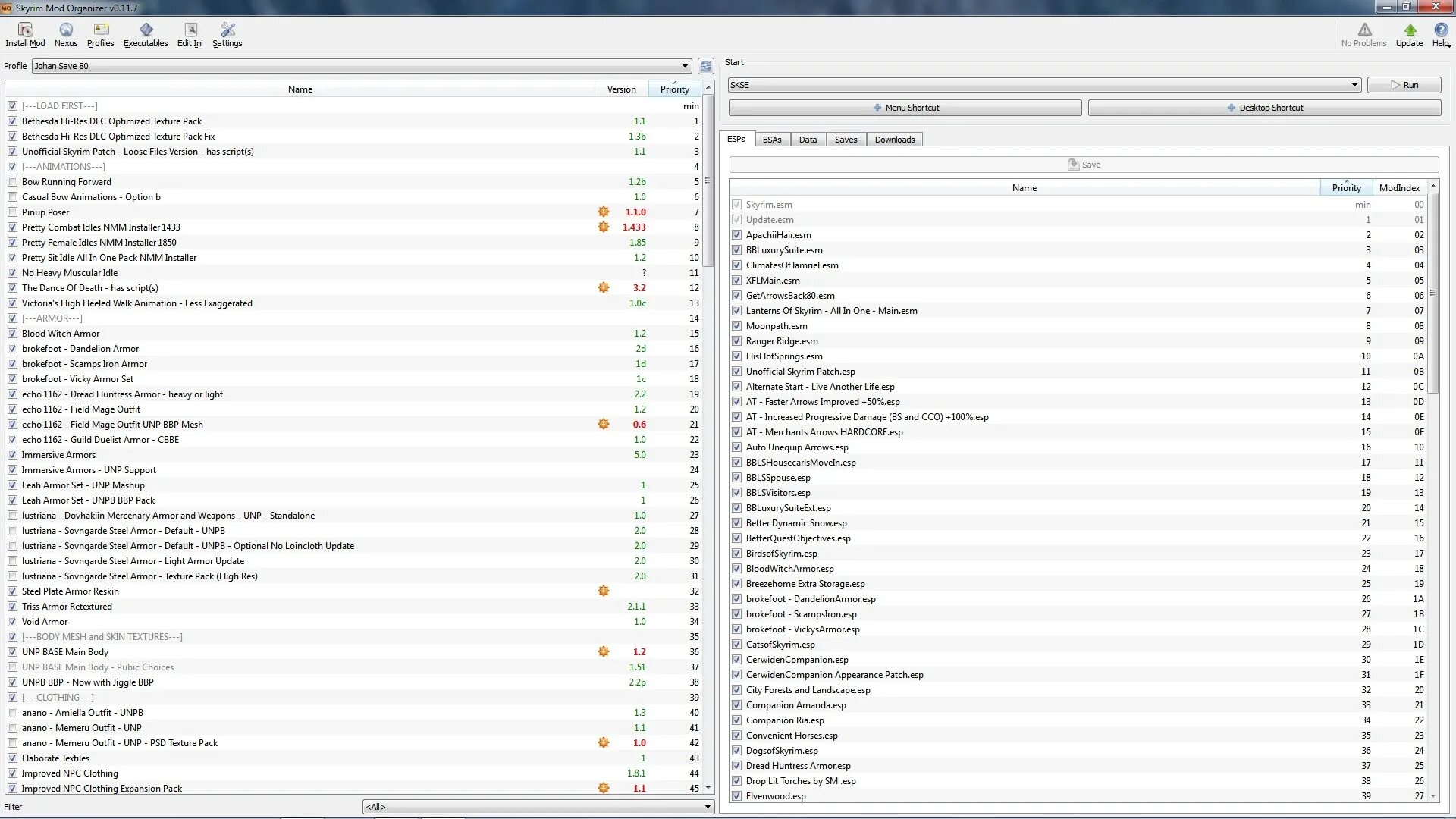Image resolution: width=1456 pixels, height=819 pixels.
Task: Sort plugin list by ModIndex column
Action: pos(1399,187)
